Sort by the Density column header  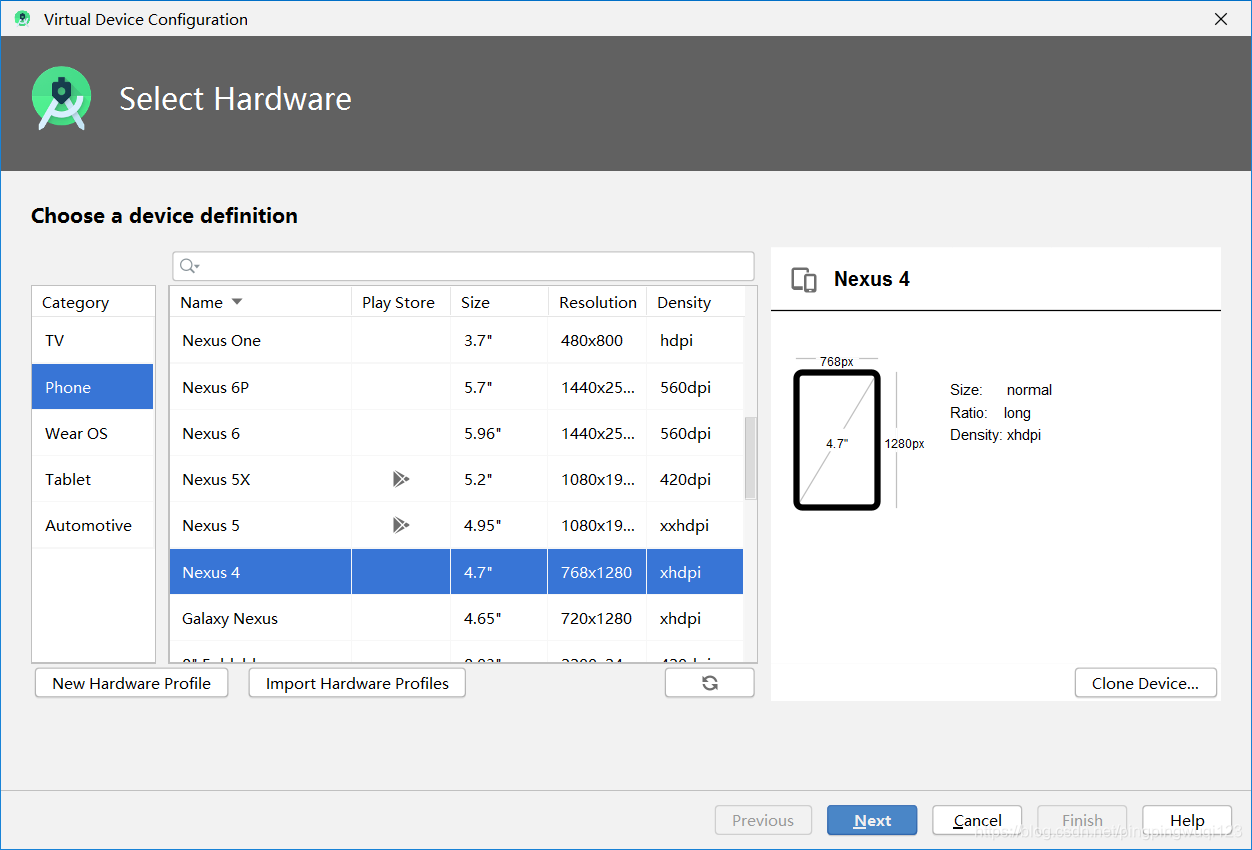tap(695, 302)
